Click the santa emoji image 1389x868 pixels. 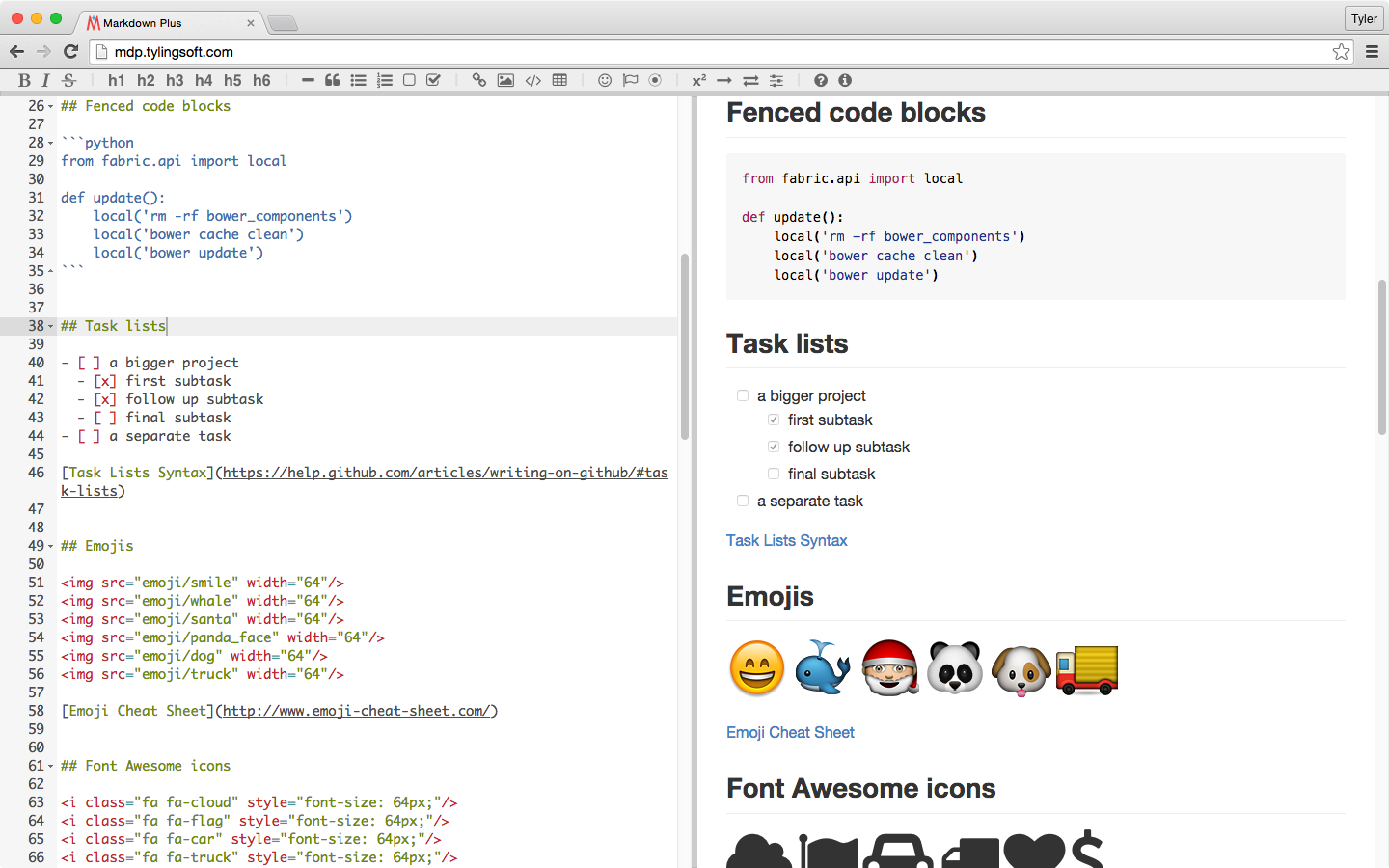pos(889,667)
